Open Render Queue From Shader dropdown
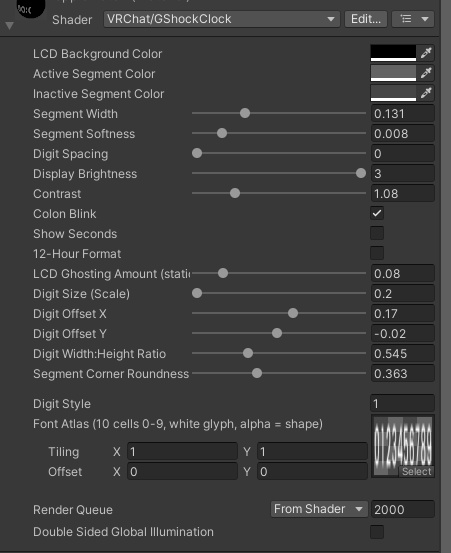 point(319,509)
